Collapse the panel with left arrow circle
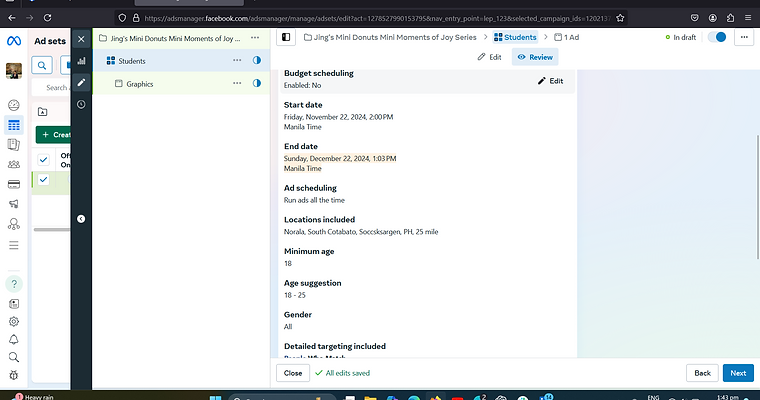Image resolution: width=760 pixels, height=400 pixels. coord(81,219)
